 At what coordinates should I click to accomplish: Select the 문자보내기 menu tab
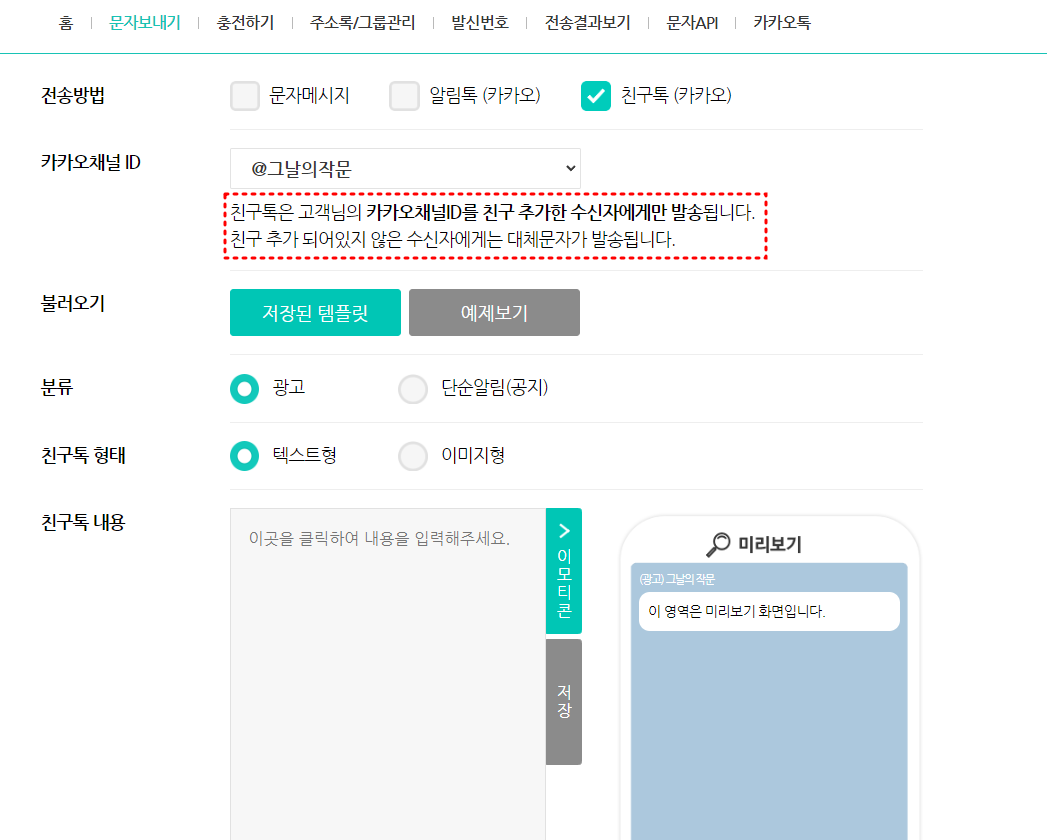(145, 23)
